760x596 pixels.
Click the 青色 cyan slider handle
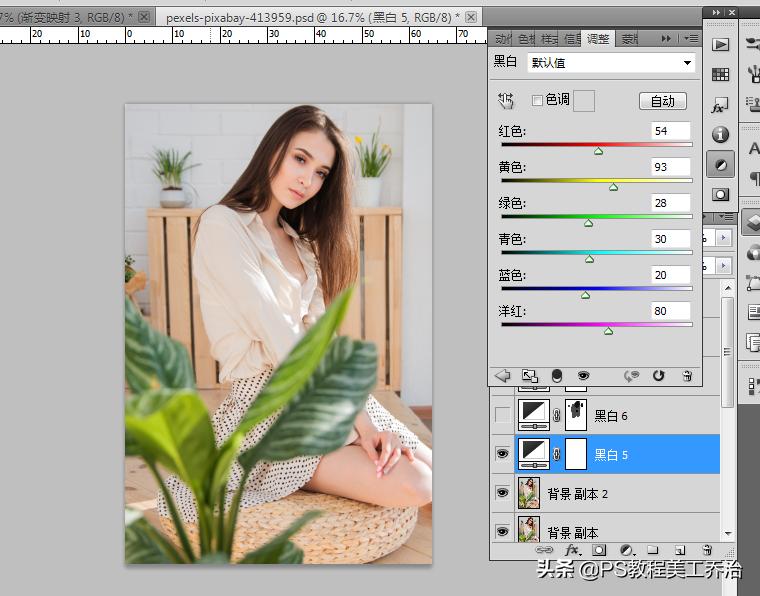[x=589, y=259]
